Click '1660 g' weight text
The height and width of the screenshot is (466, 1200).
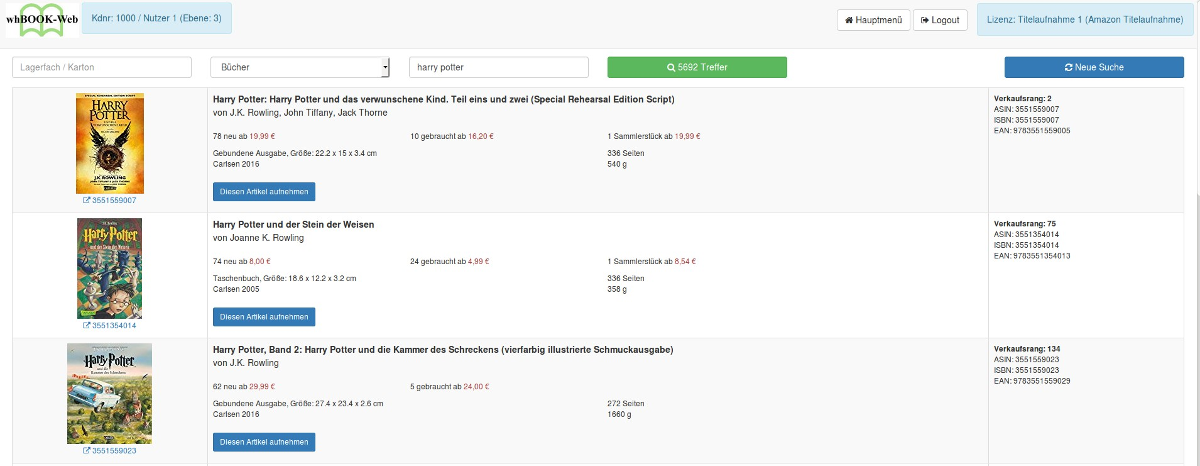620,413
